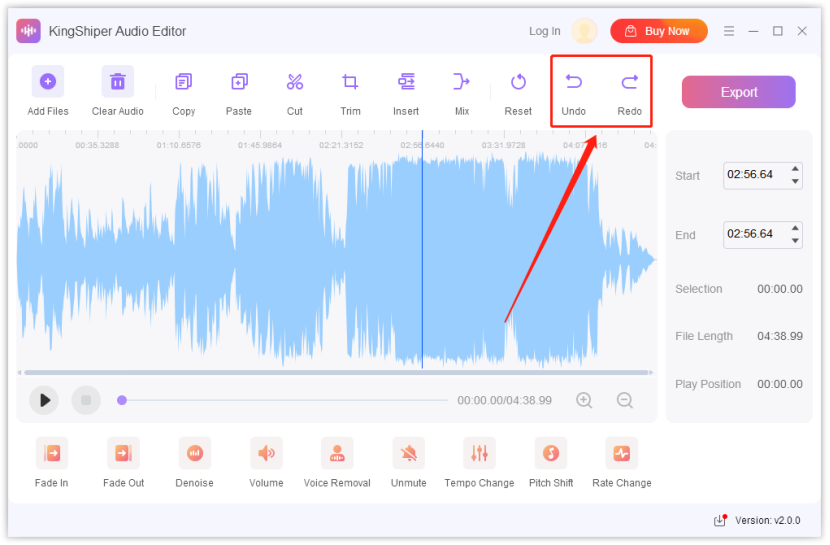830x545 pixels.
Task: Click the KingShiper app logo
Action: [28, 31]
